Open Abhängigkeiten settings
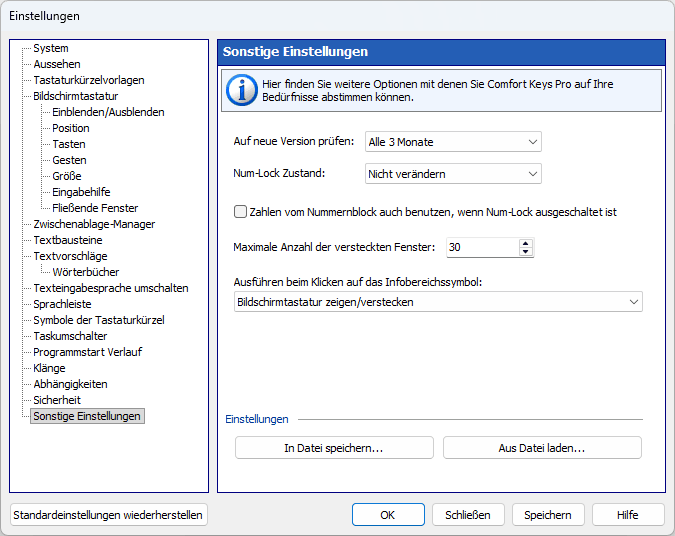This screenshot has height=536, width=675. pyautogui.click(x=70, y=384)
